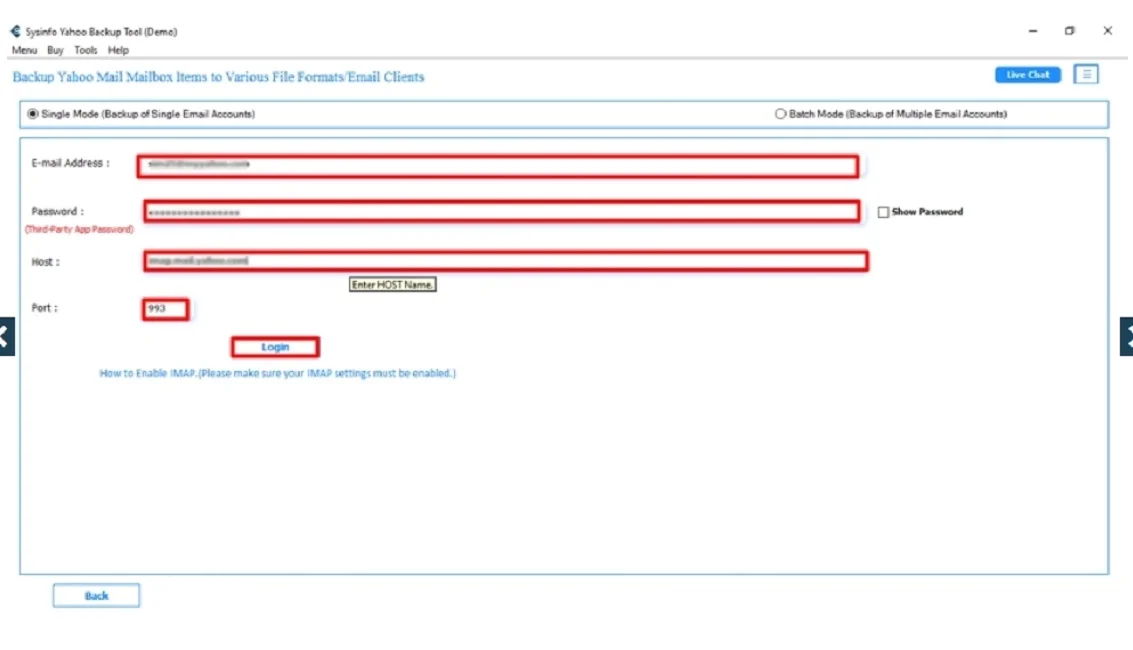Select Batch Mode backup option
Screen dimensions: 1133x650
780,114
